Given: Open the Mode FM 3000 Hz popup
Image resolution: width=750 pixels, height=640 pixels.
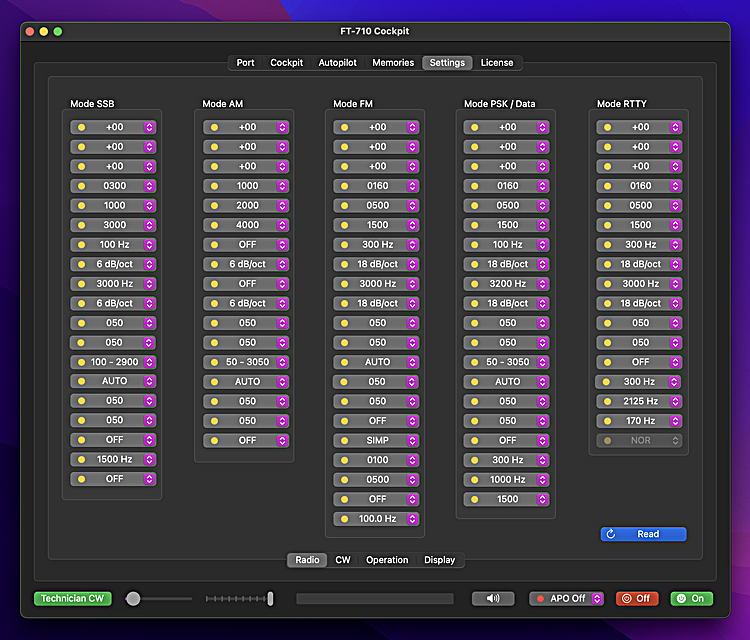Looking at the screenshot, I should 376,284.
